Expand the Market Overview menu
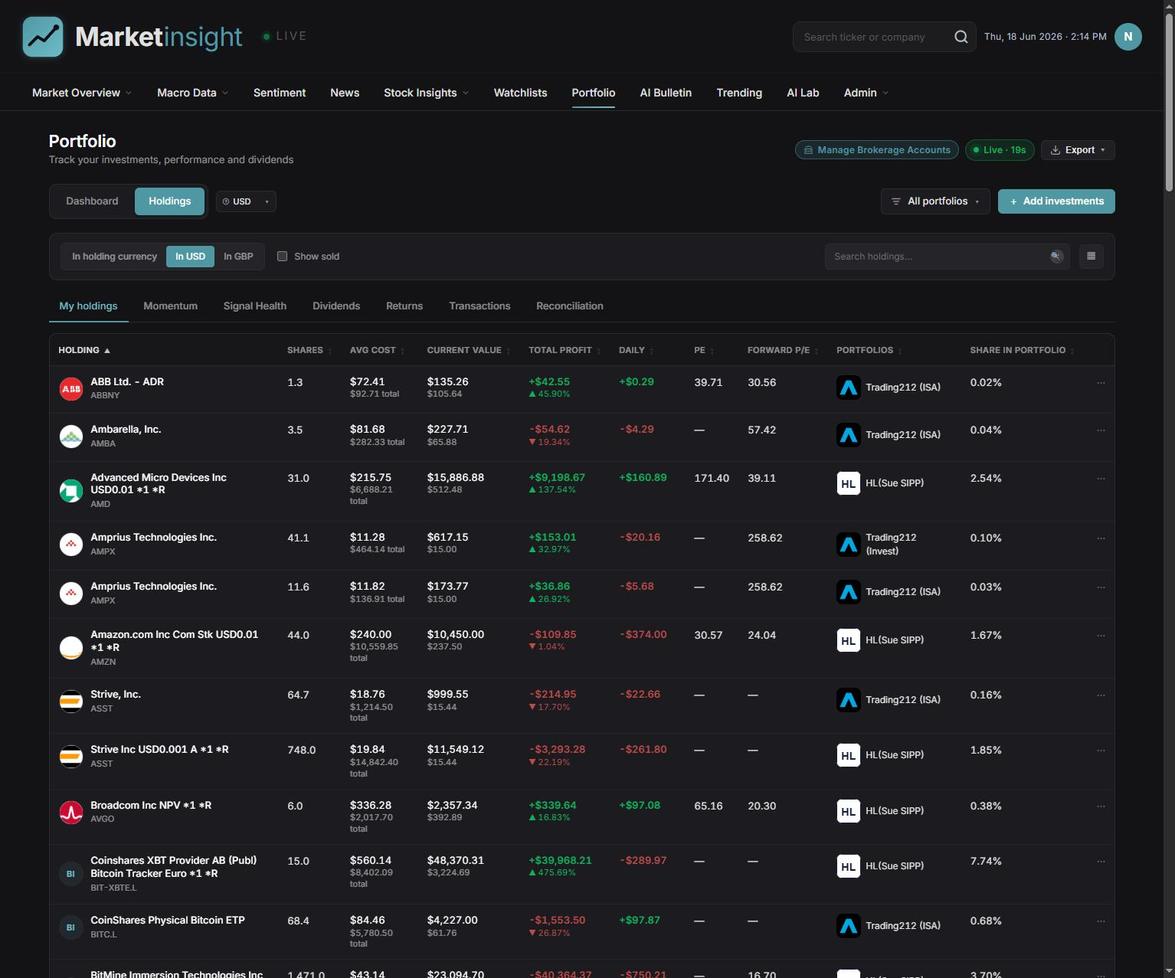 [82, 93]
